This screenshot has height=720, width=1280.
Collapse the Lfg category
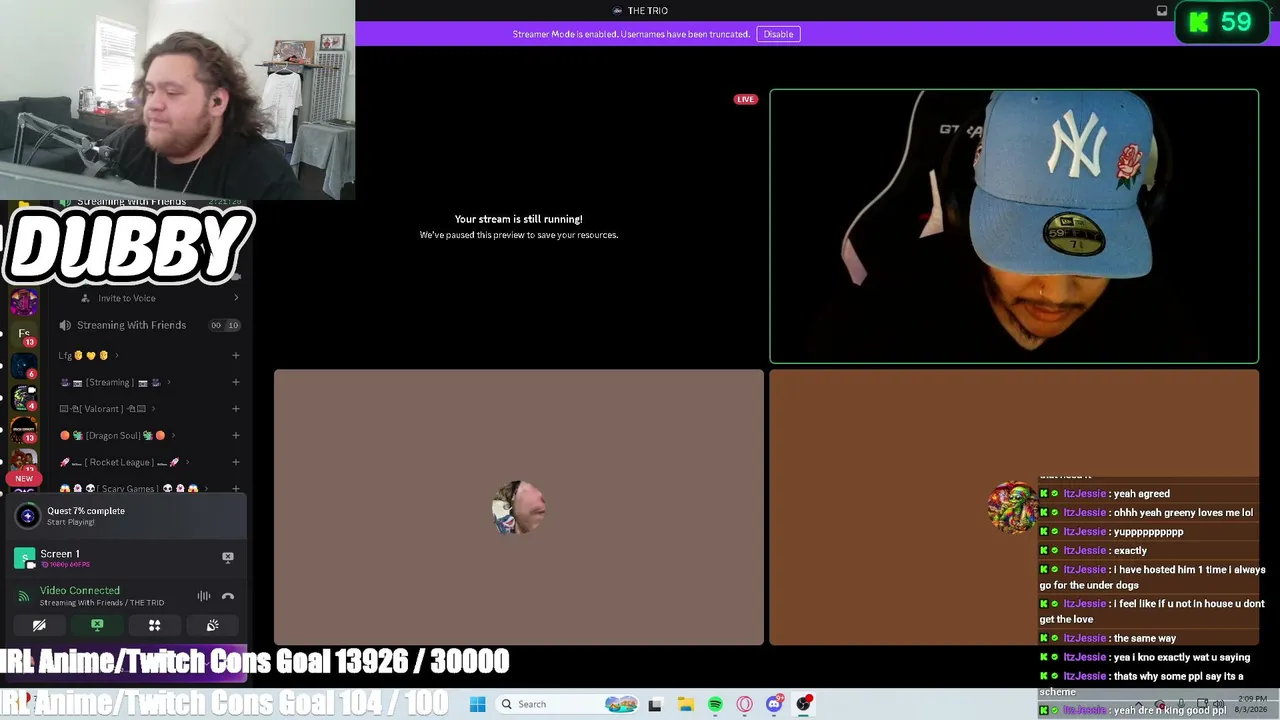[x=88, y=355]
